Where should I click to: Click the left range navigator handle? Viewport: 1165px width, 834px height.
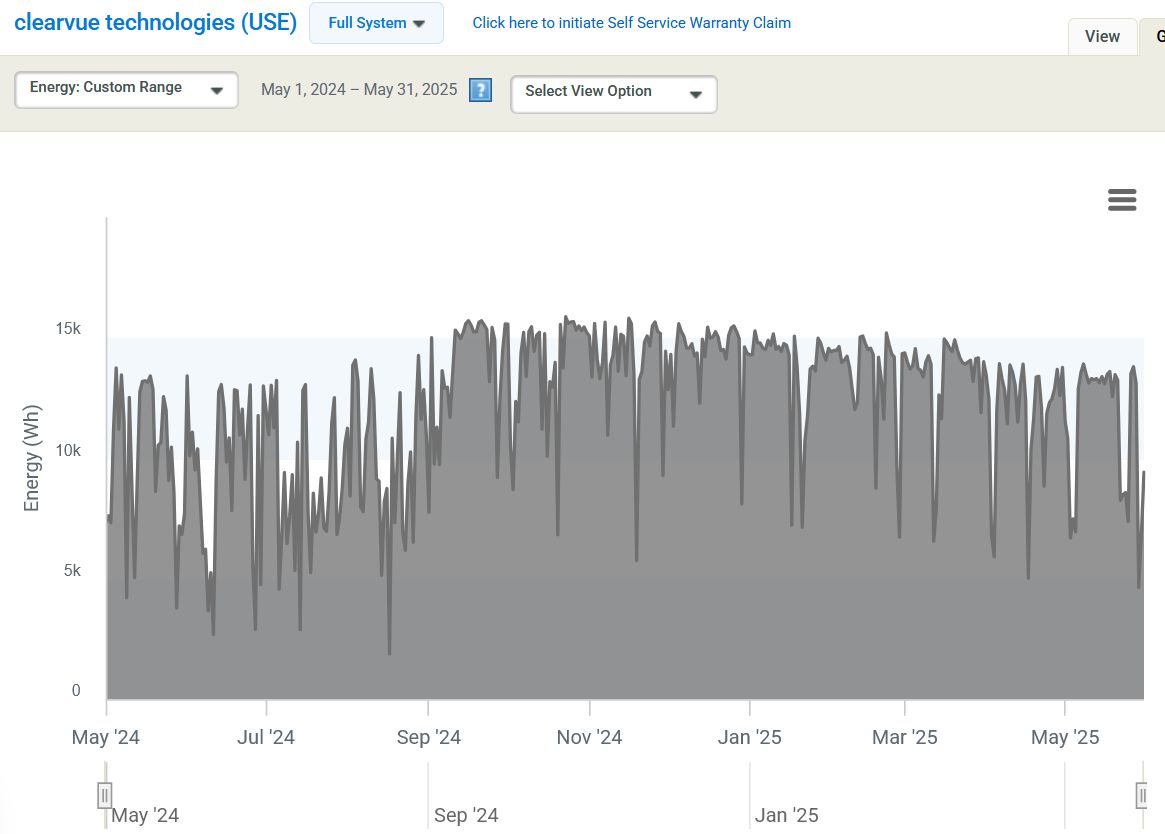(105, 795)
